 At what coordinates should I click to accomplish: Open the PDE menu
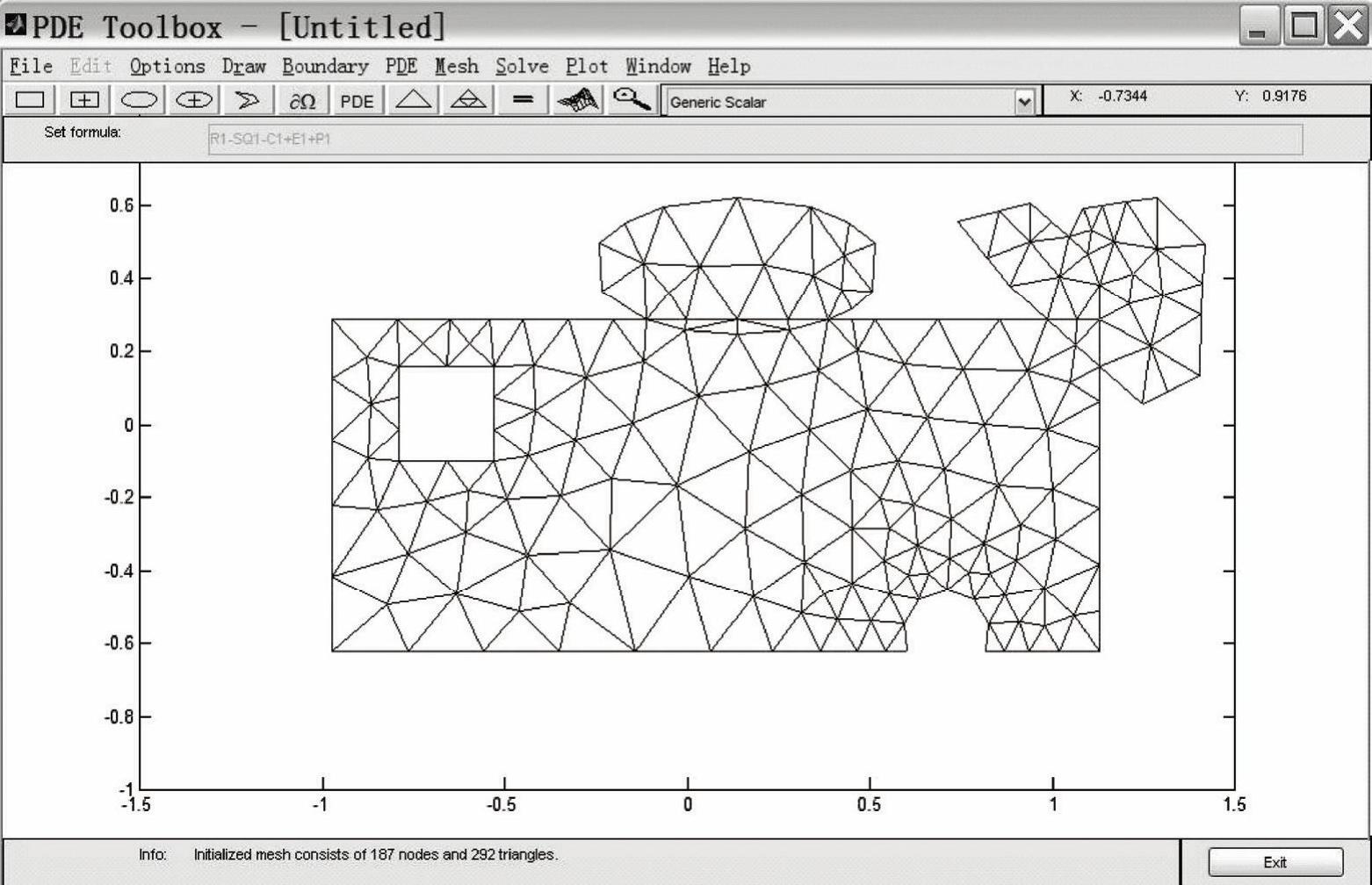coord(401,67)
